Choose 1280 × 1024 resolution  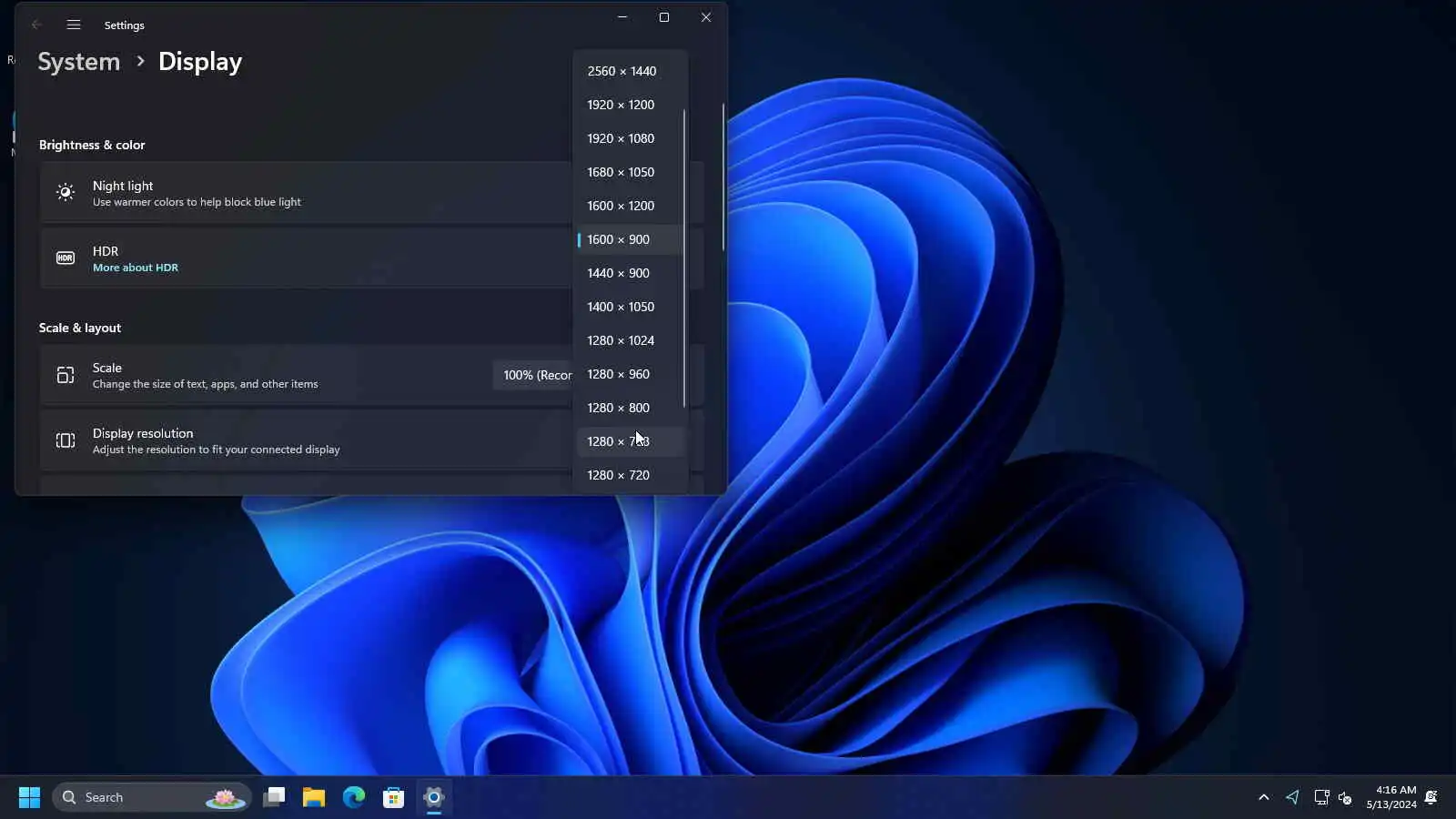coord(631,340)
